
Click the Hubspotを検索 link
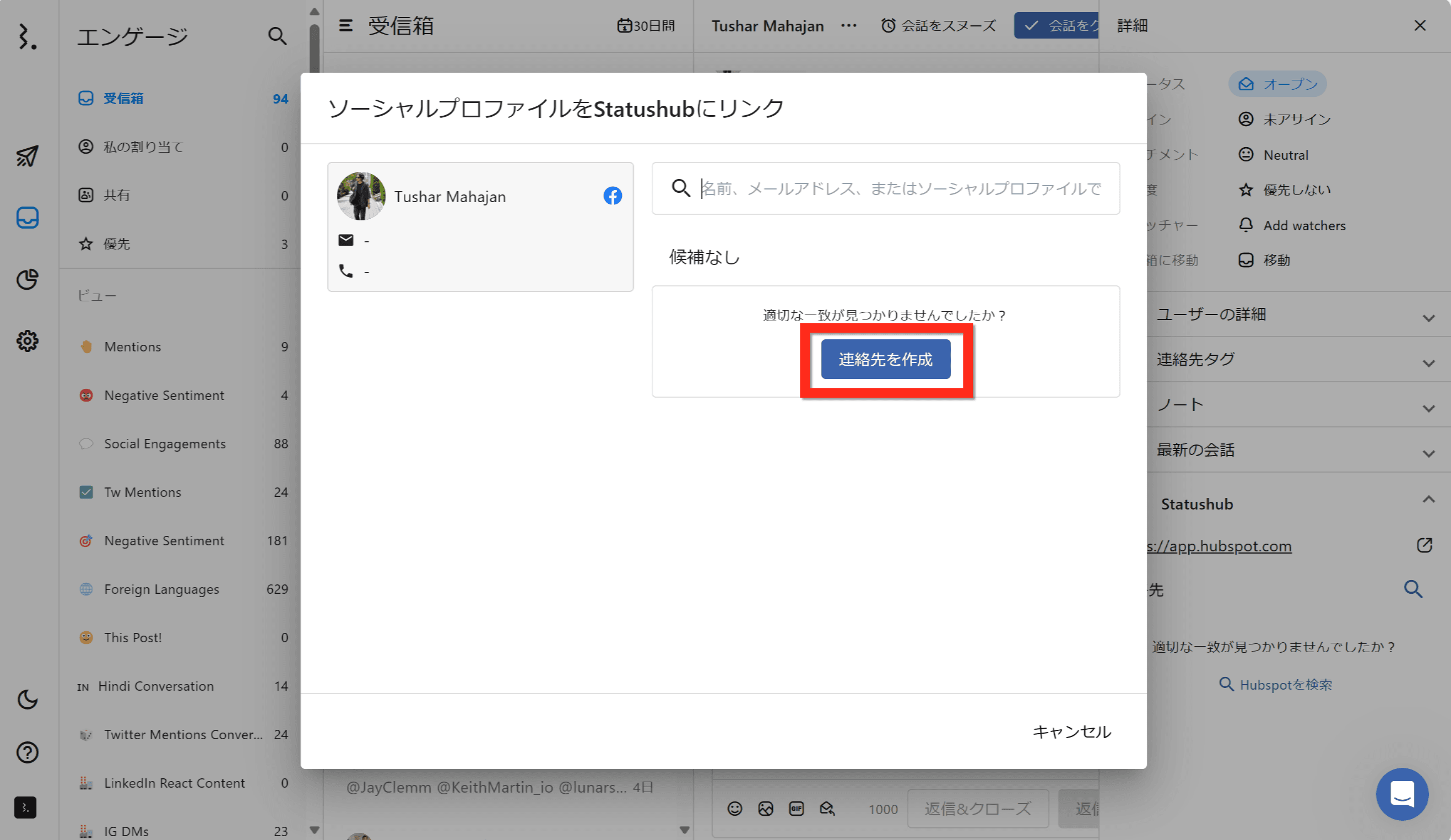pyautogui.click(x=1276, y=685)
